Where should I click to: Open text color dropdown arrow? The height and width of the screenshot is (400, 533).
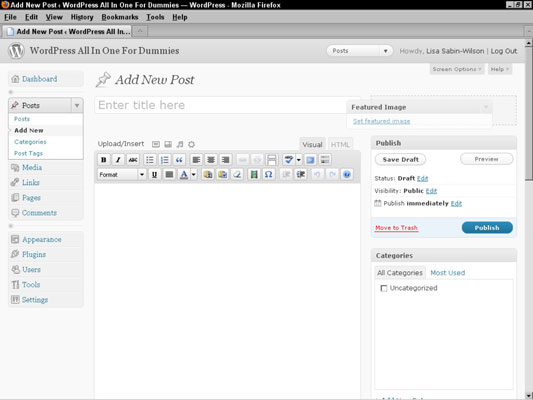click(x=193, y=175)
